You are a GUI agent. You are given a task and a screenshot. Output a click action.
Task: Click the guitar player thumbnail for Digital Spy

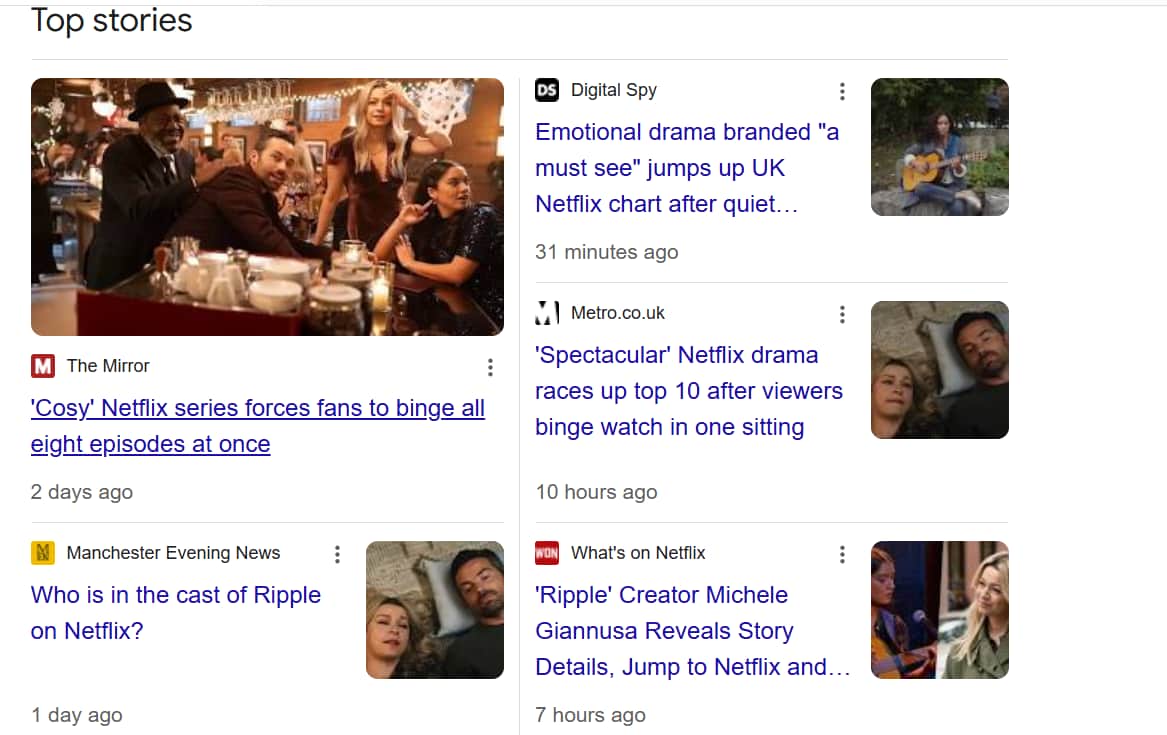coord(939,147)
